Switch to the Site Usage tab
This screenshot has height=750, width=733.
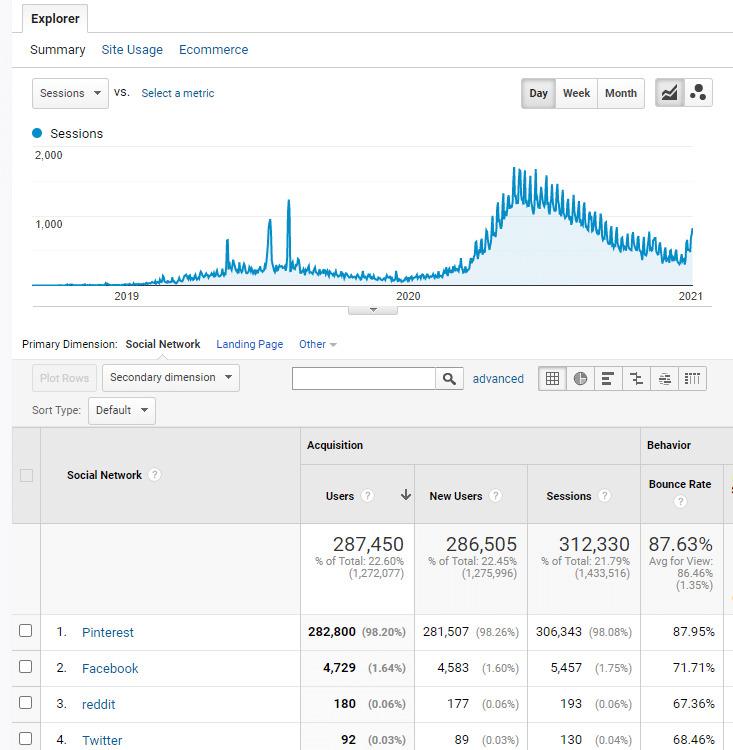pyautogui.click(x=132, y=50)
